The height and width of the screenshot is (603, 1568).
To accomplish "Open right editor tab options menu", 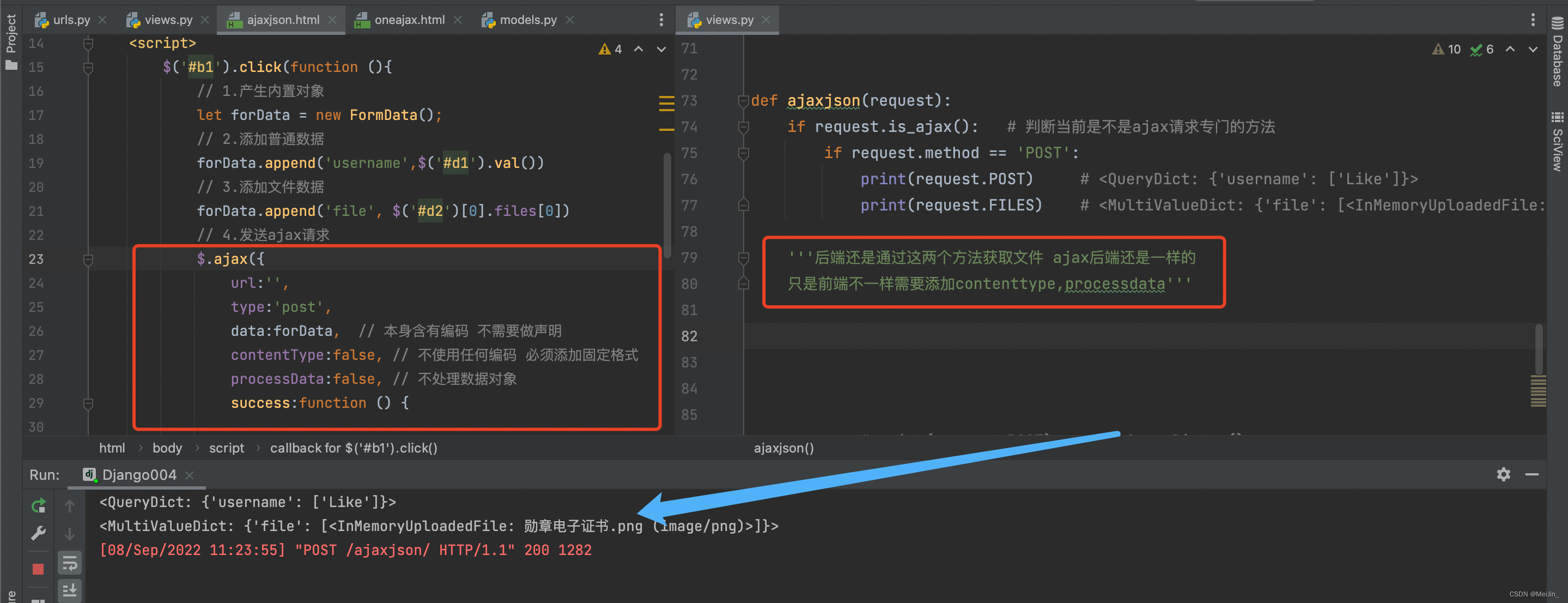I will tap(1533, 20).
